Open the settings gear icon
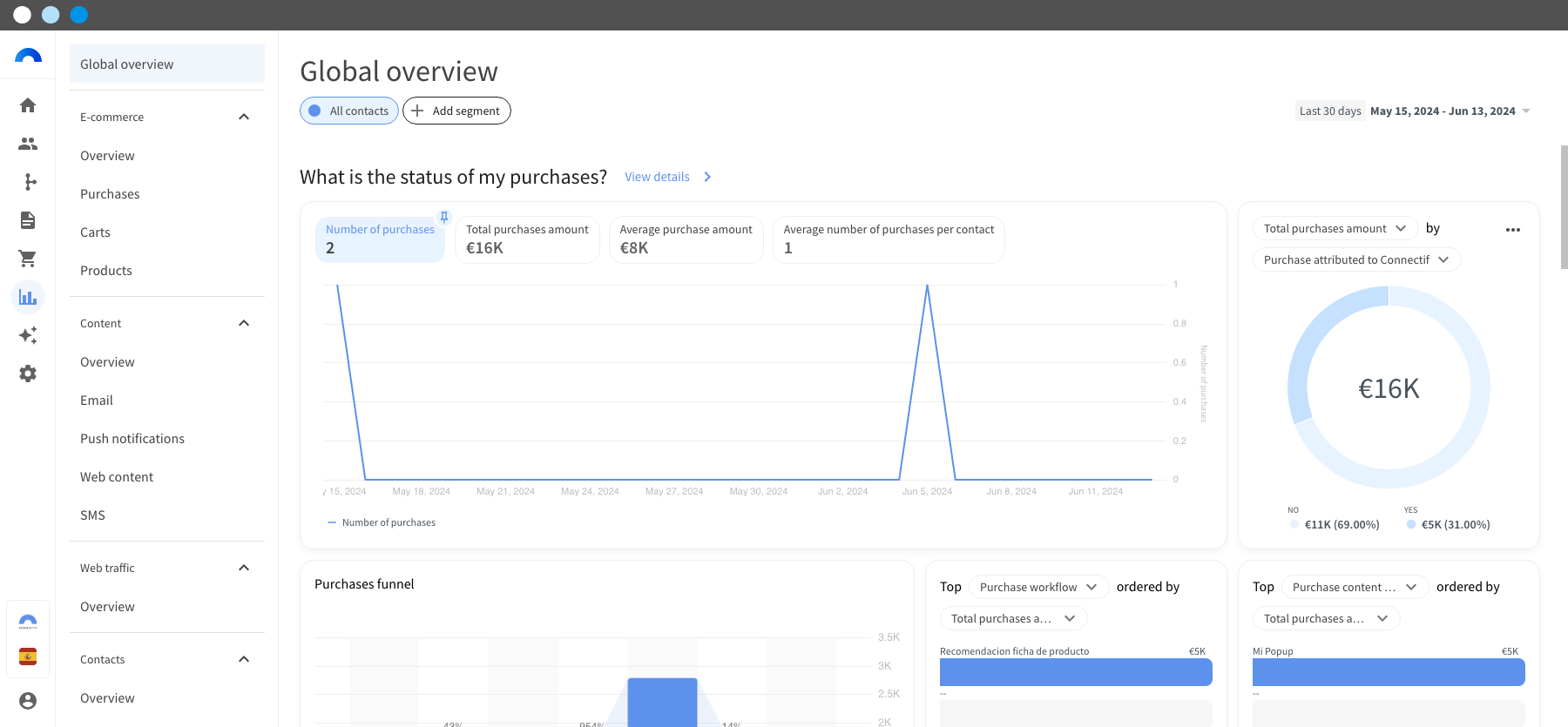This screenshot has width=1568, height=727. (28, 374)
